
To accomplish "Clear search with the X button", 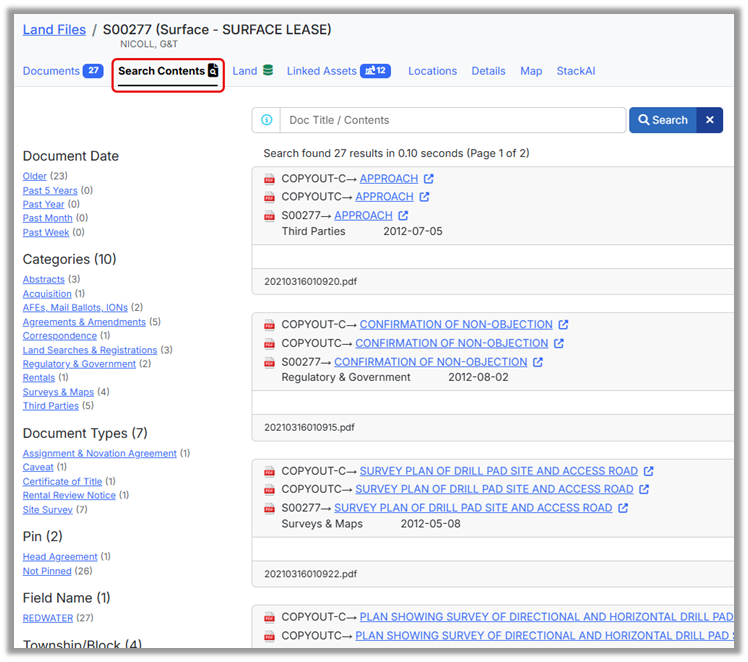I will coord(709,120).
